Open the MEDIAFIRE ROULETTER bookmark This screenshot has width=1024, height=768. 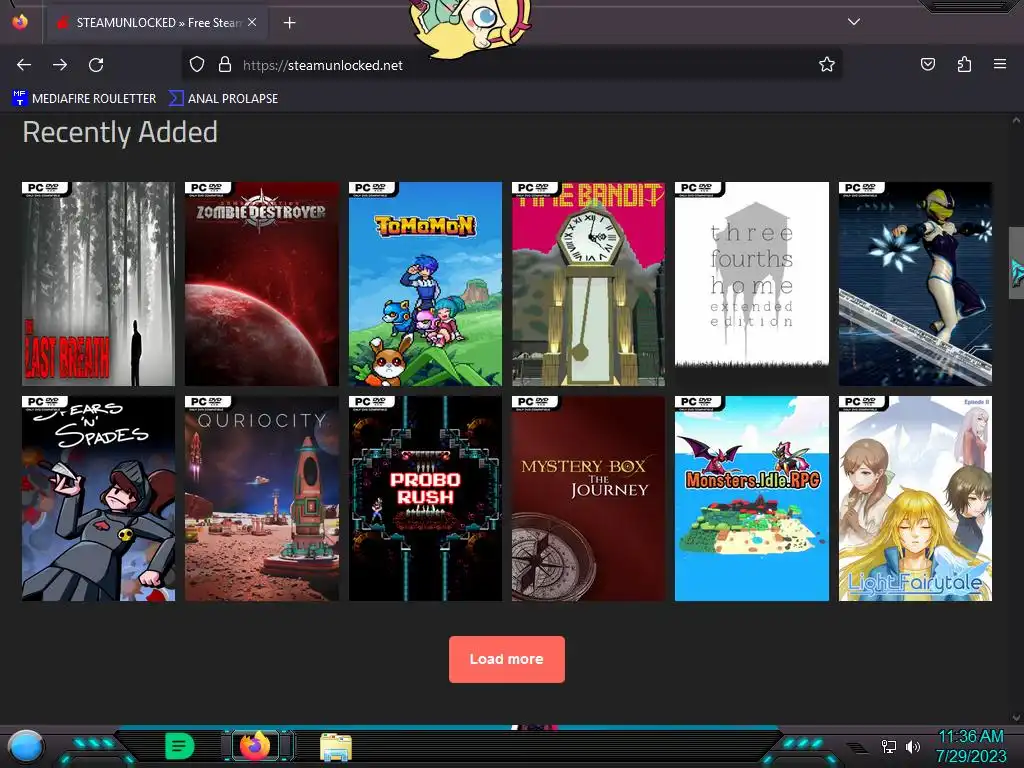tap(84, 99)
